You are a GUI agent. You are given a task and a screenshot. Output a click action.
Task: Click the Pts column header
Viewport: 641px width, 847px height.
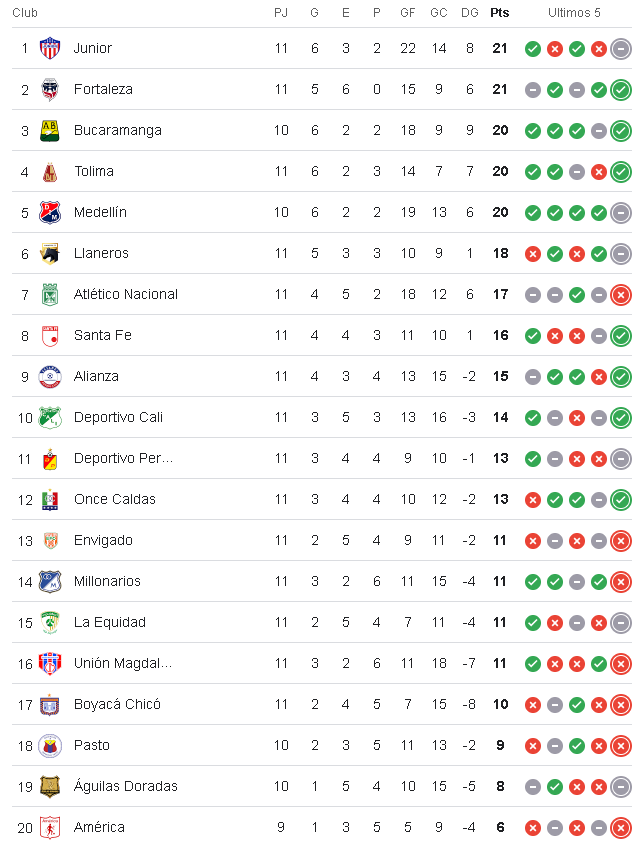[500, 13]
